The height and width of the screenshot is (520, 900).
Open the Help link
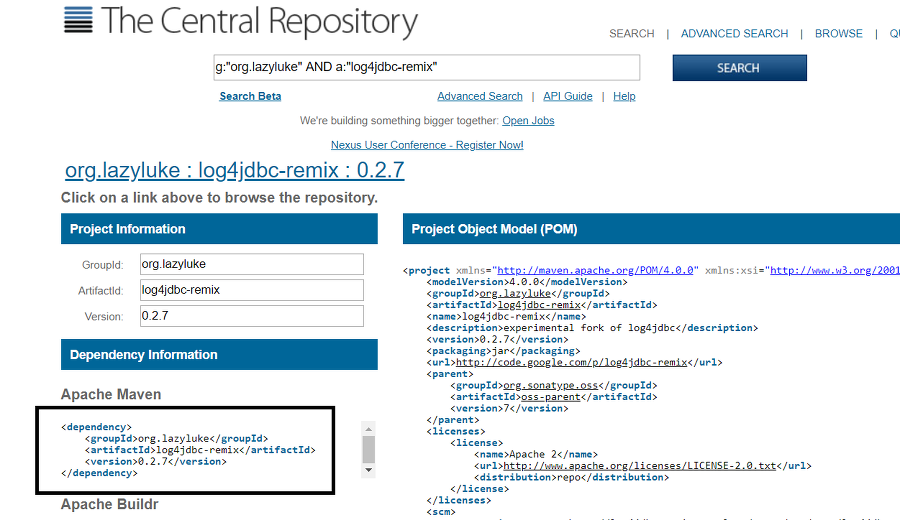coord(624,96)
